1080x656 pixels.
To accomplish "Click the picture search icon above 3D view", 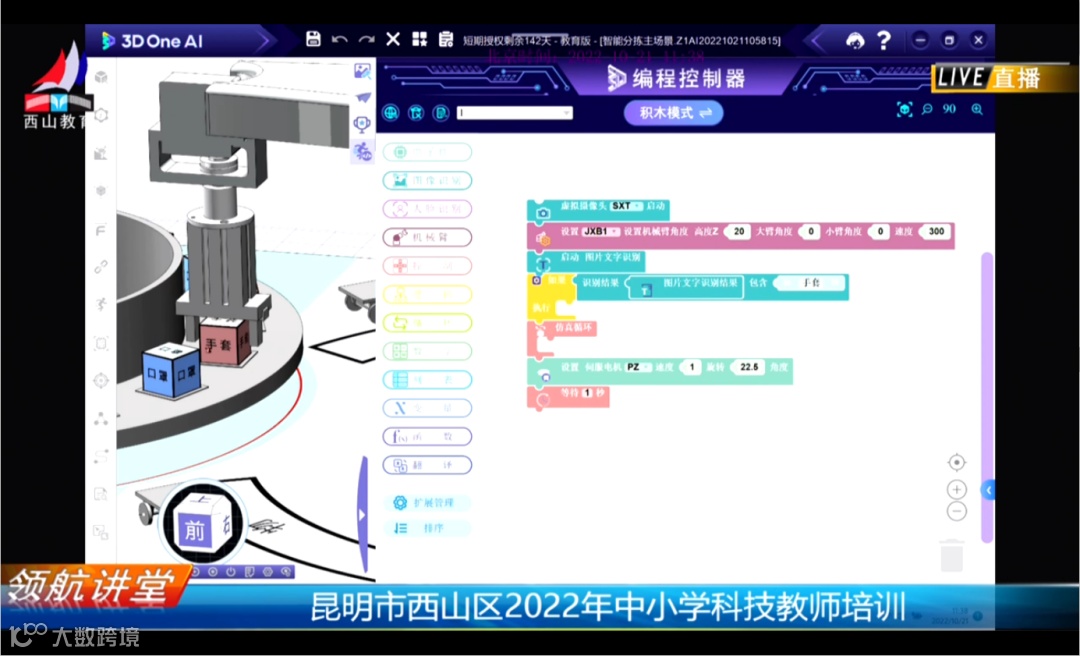I will tap(362, 70).
